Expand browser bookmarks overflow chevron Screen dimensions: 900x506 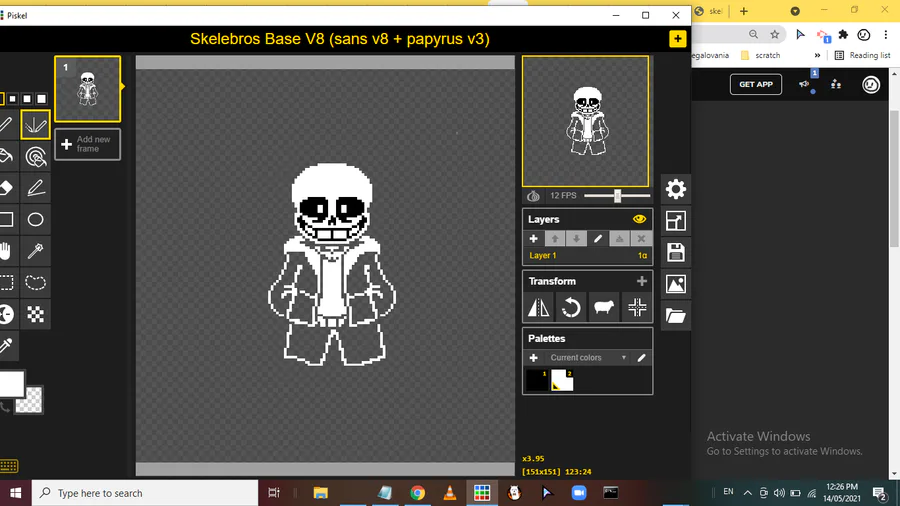tap(817, 56)
